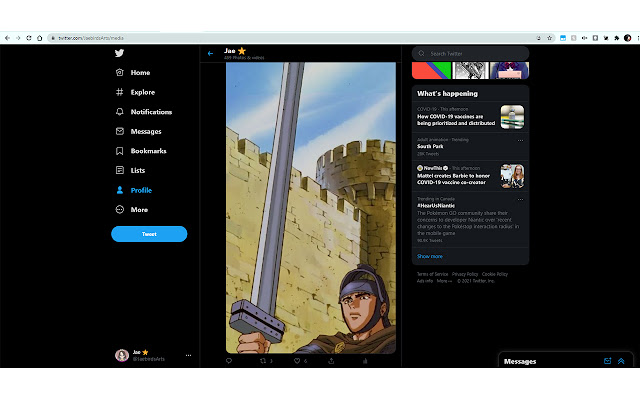The width and height of the screenshot is (640, 400).
Task: Open the purple-haired character thumbnail
Action: (x=509, y=71)
